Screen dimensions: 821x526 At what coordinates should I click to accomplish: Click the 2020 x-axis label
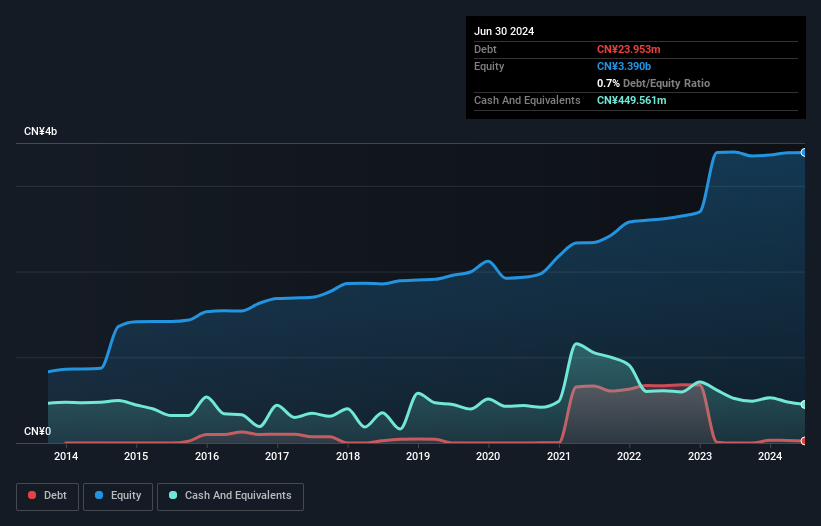[488, 456]
